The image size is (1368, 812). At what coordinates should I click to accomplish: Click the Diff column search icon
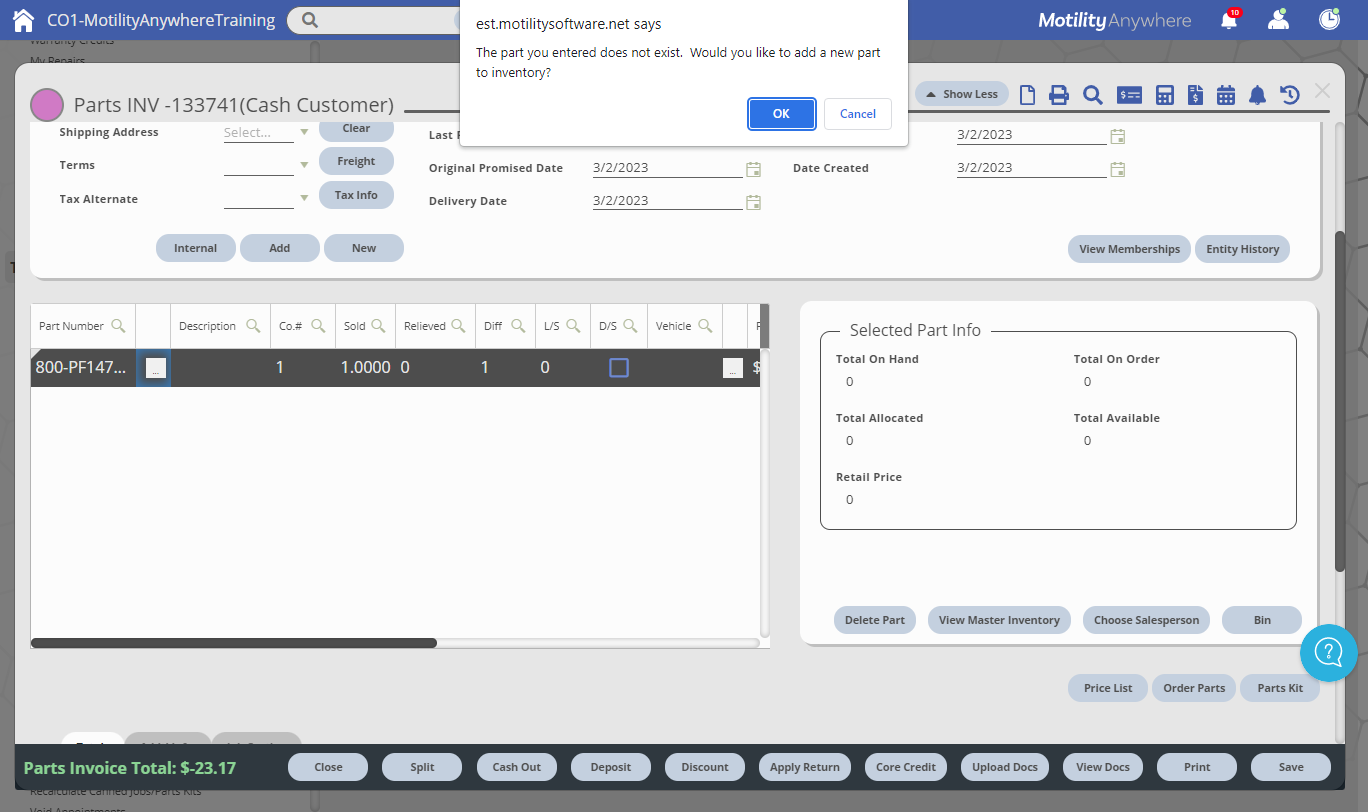(518, 326)
